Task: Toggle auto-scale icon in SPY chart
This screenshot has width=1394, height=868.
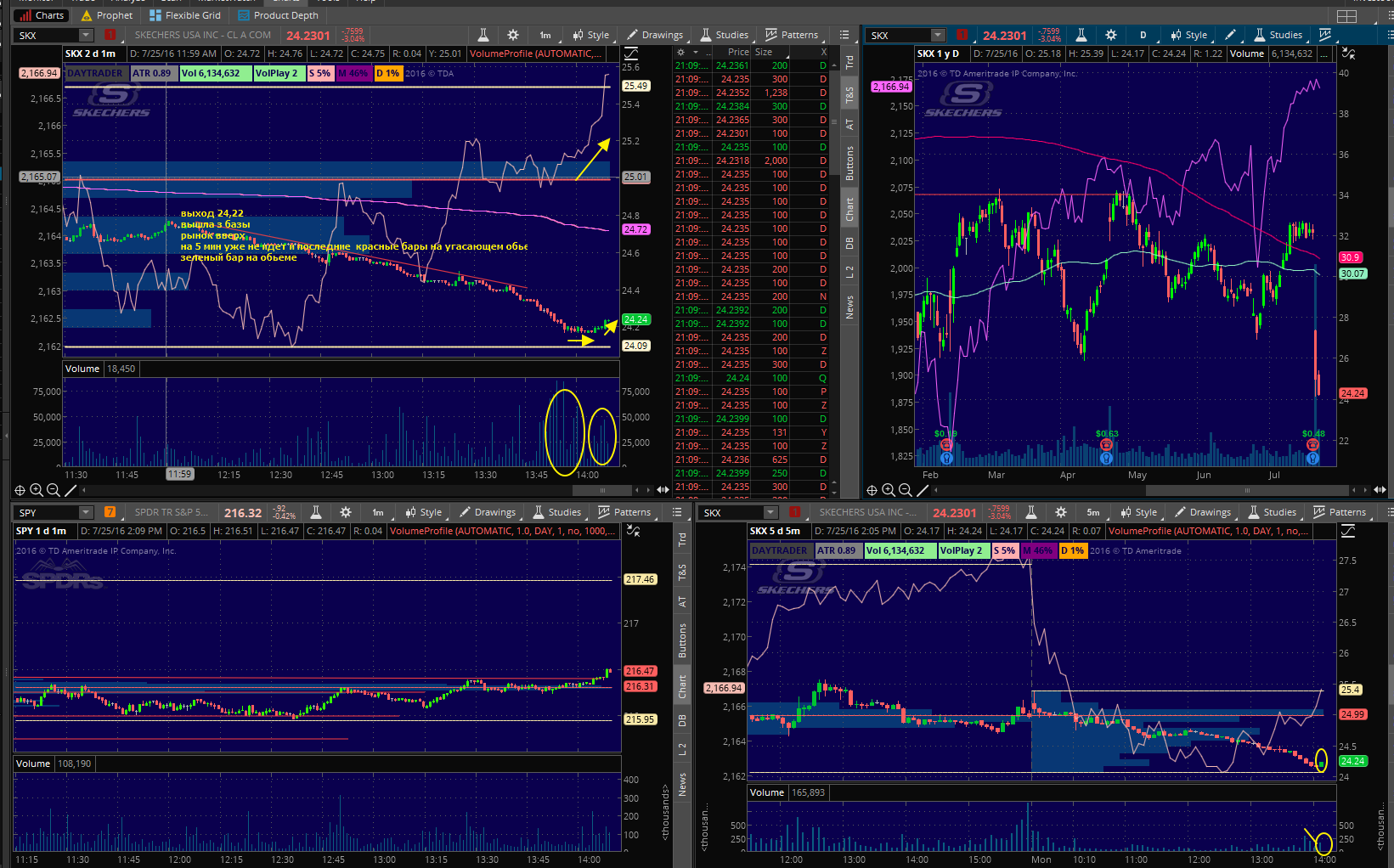Action: pos(633,531)
